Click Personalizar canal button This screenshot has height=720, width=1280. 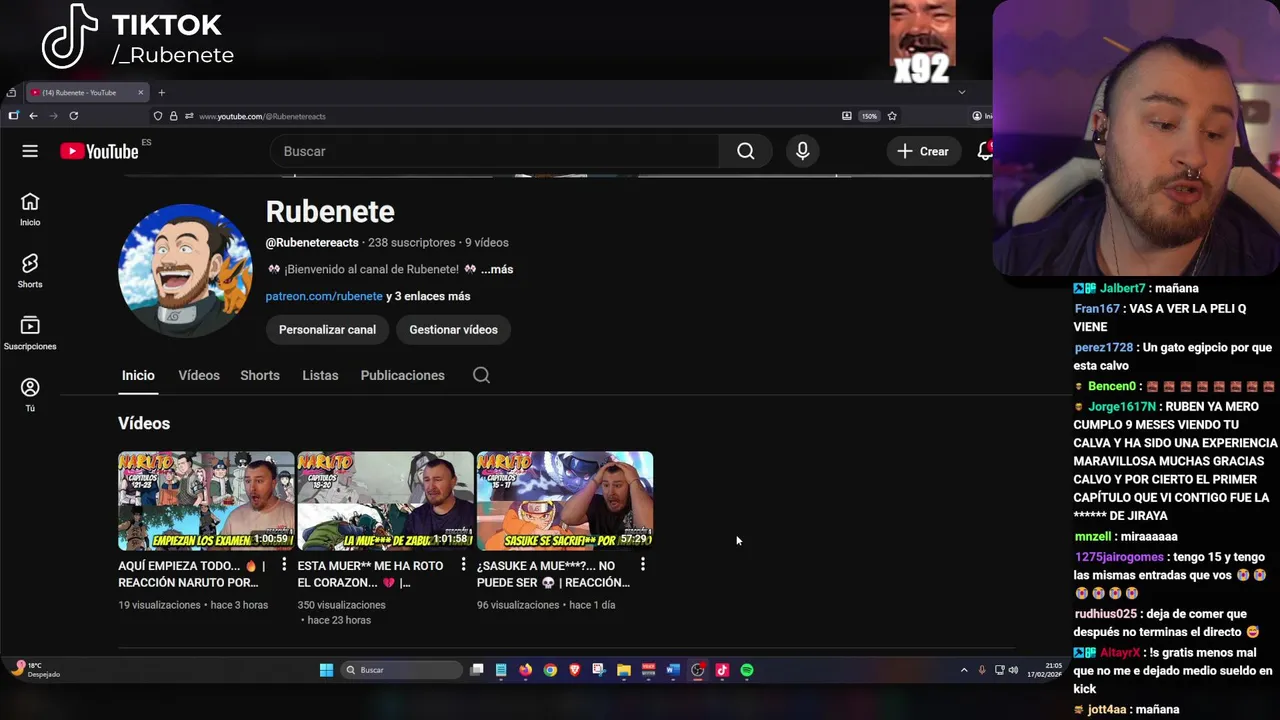pyautogui.click(x=327, y=330)
